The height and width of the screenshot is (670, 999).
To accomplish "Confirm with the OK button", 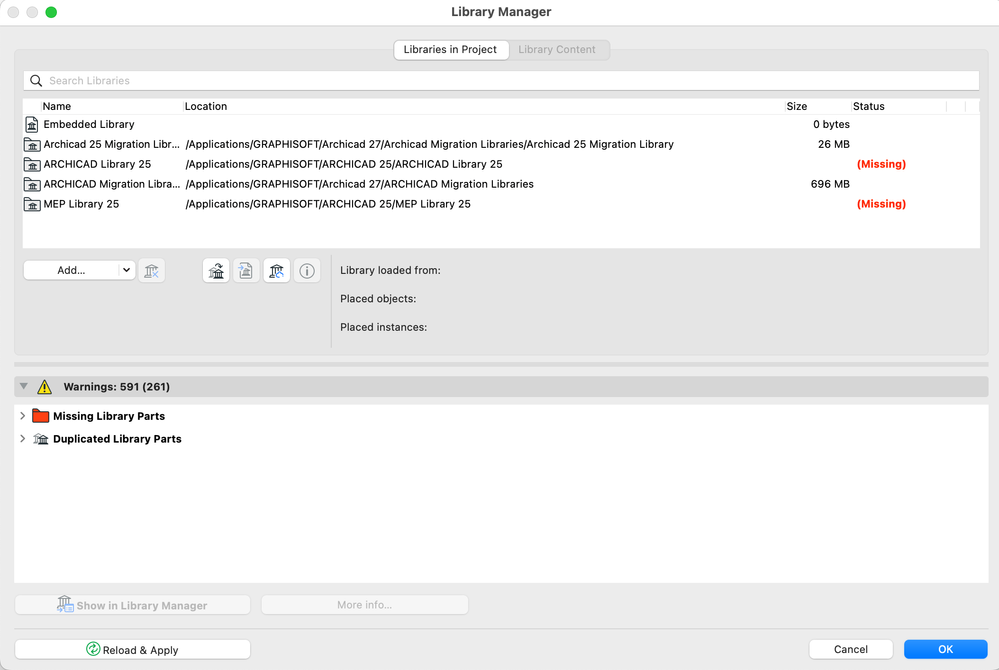I will [945, 649].
